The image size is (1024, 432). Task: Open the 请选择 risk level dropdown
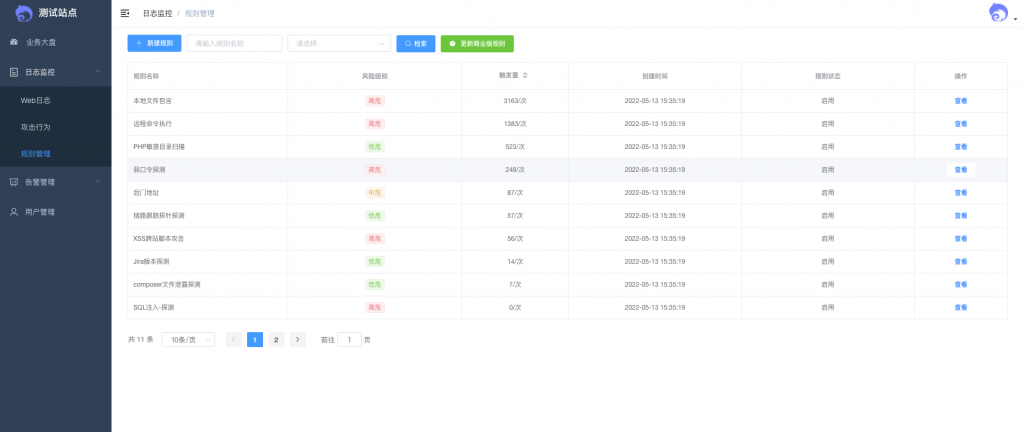point(339,44)
